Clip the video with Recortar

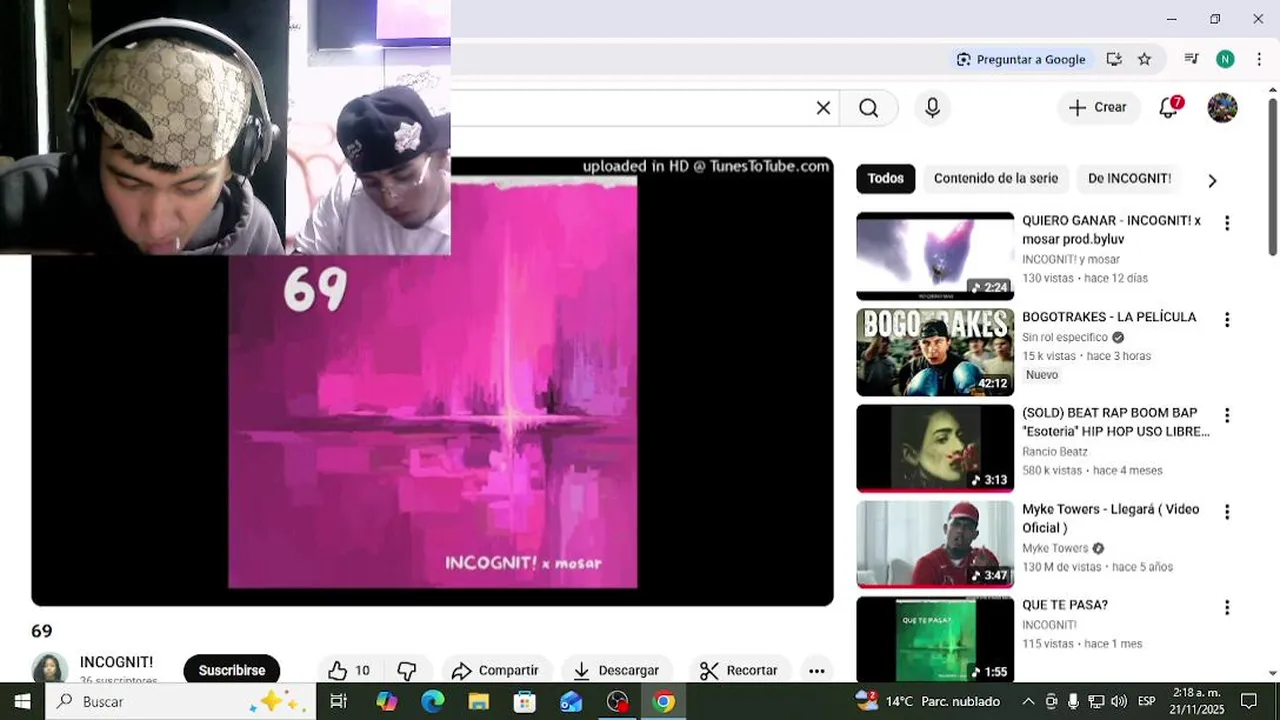point(738,670)
